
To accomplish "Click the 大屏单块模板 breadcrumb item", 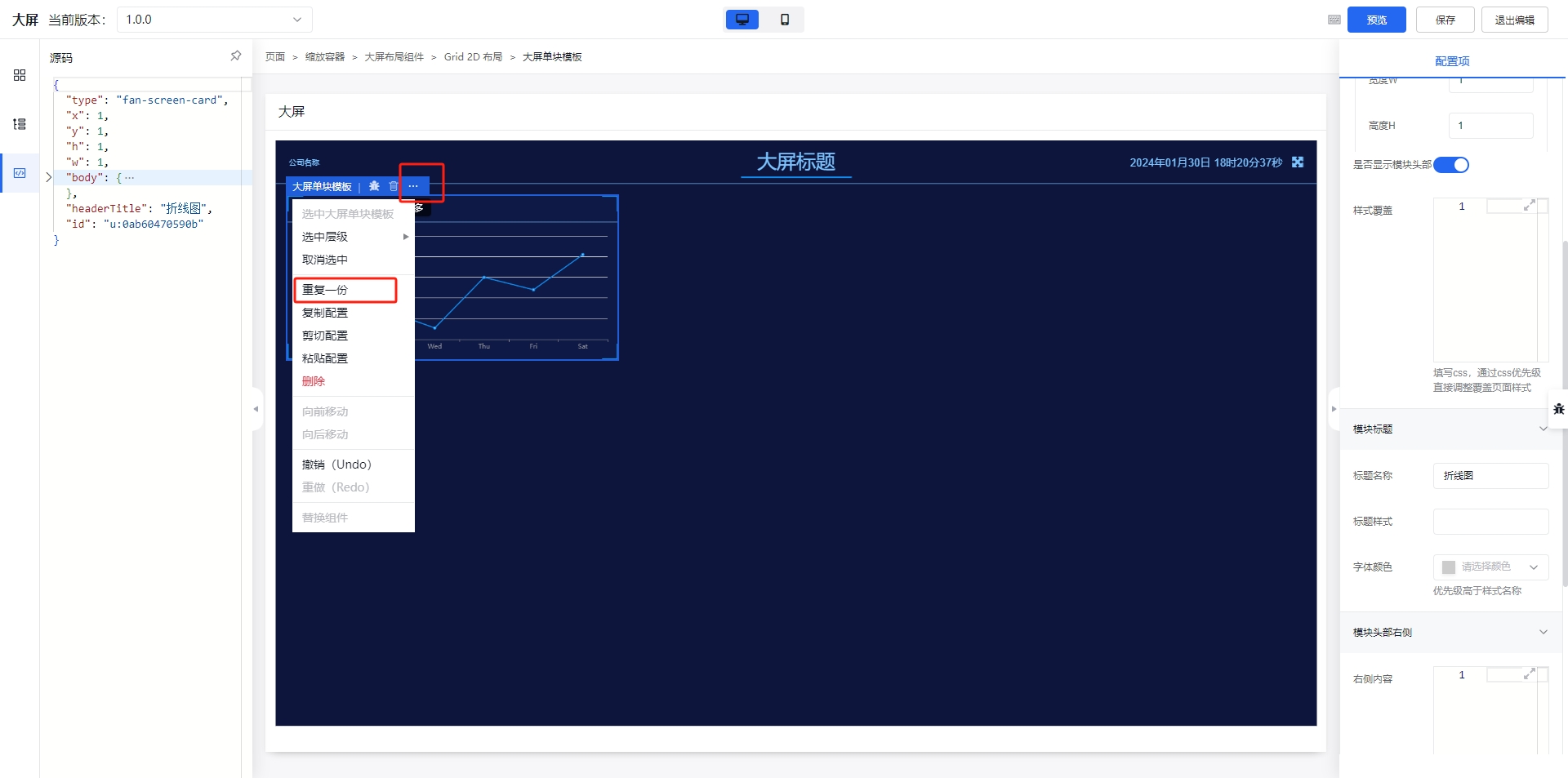I will pos(552,57).
